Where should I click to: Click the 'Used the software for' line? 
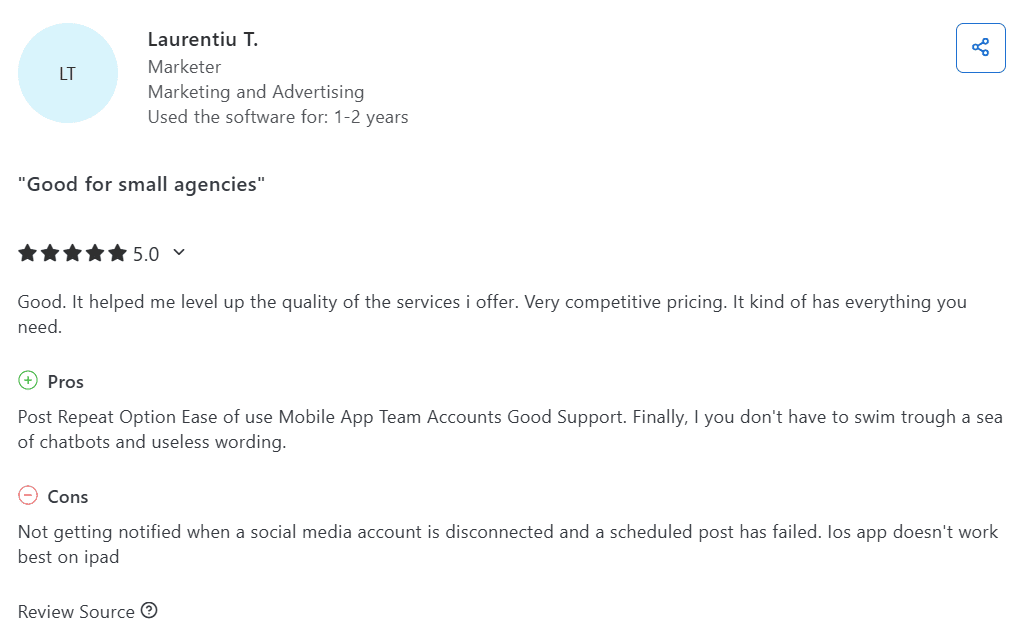[x=278, y=117]
